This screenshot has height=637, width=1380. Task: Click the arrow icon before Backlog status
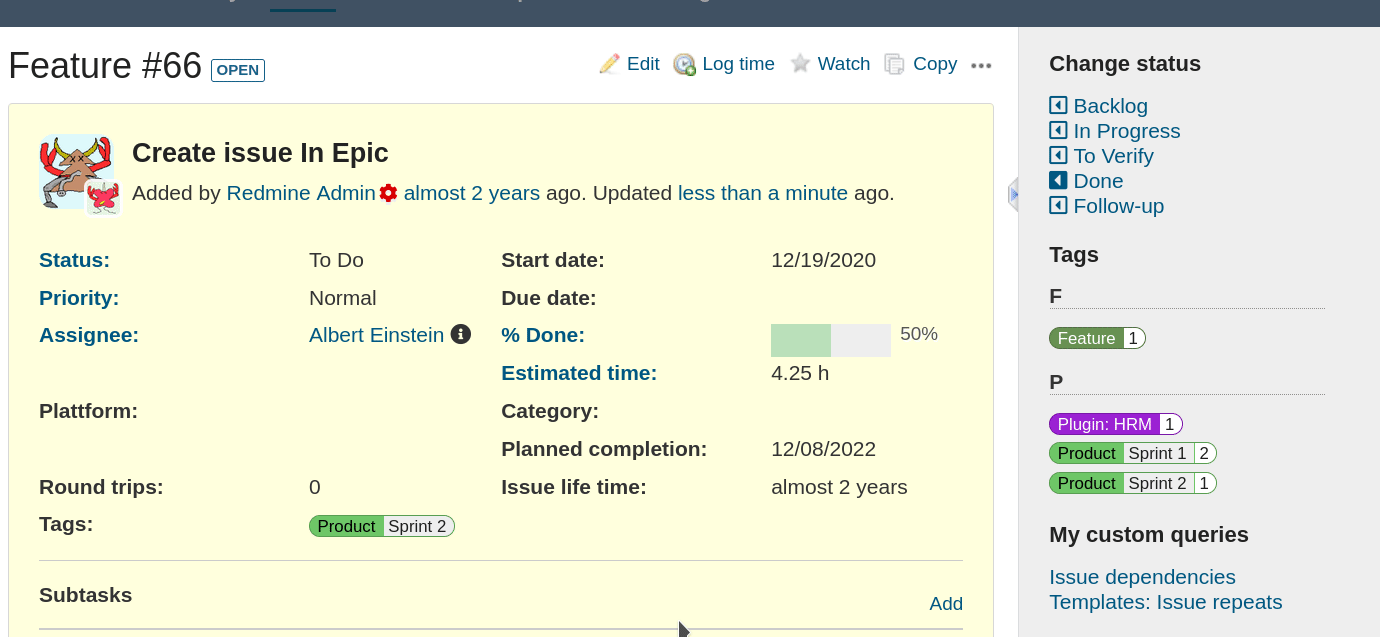1059,105
